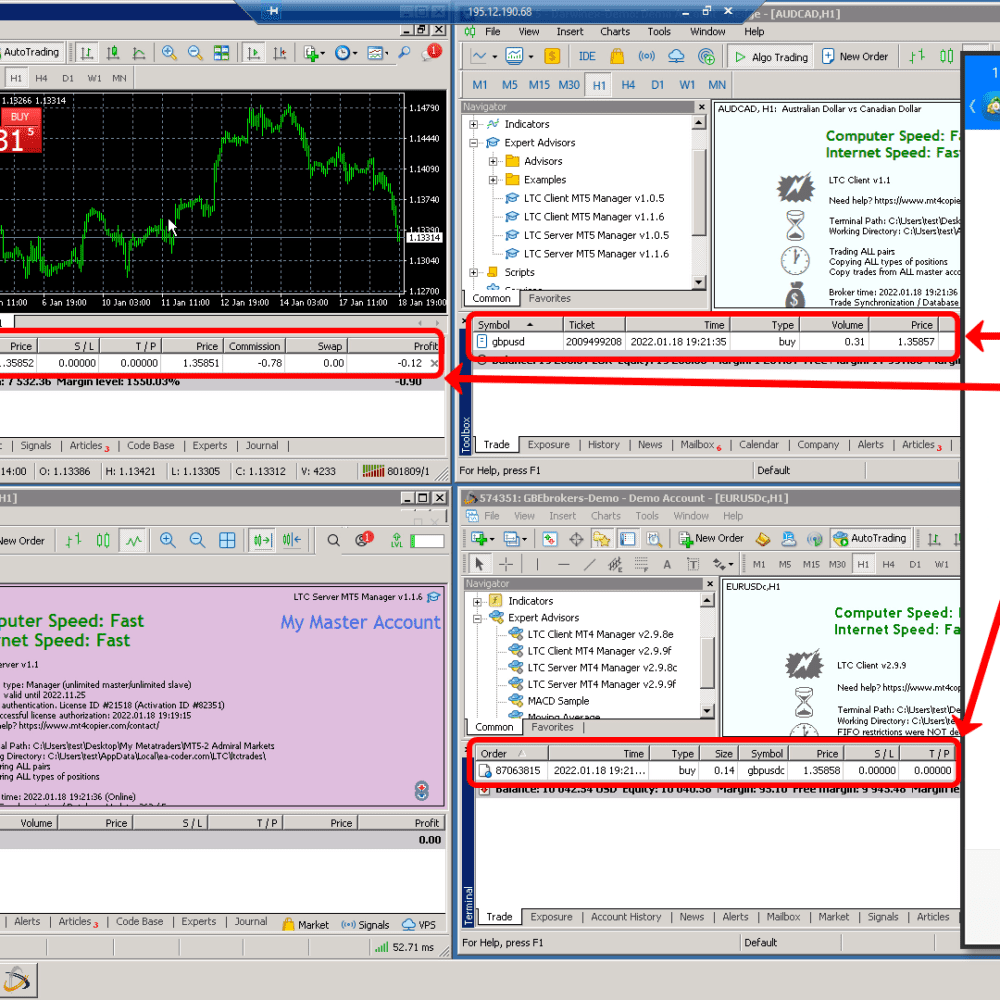Open VPS tab in Master Account window
This screenshot has width=1000, height=1000.
point(420,925)
